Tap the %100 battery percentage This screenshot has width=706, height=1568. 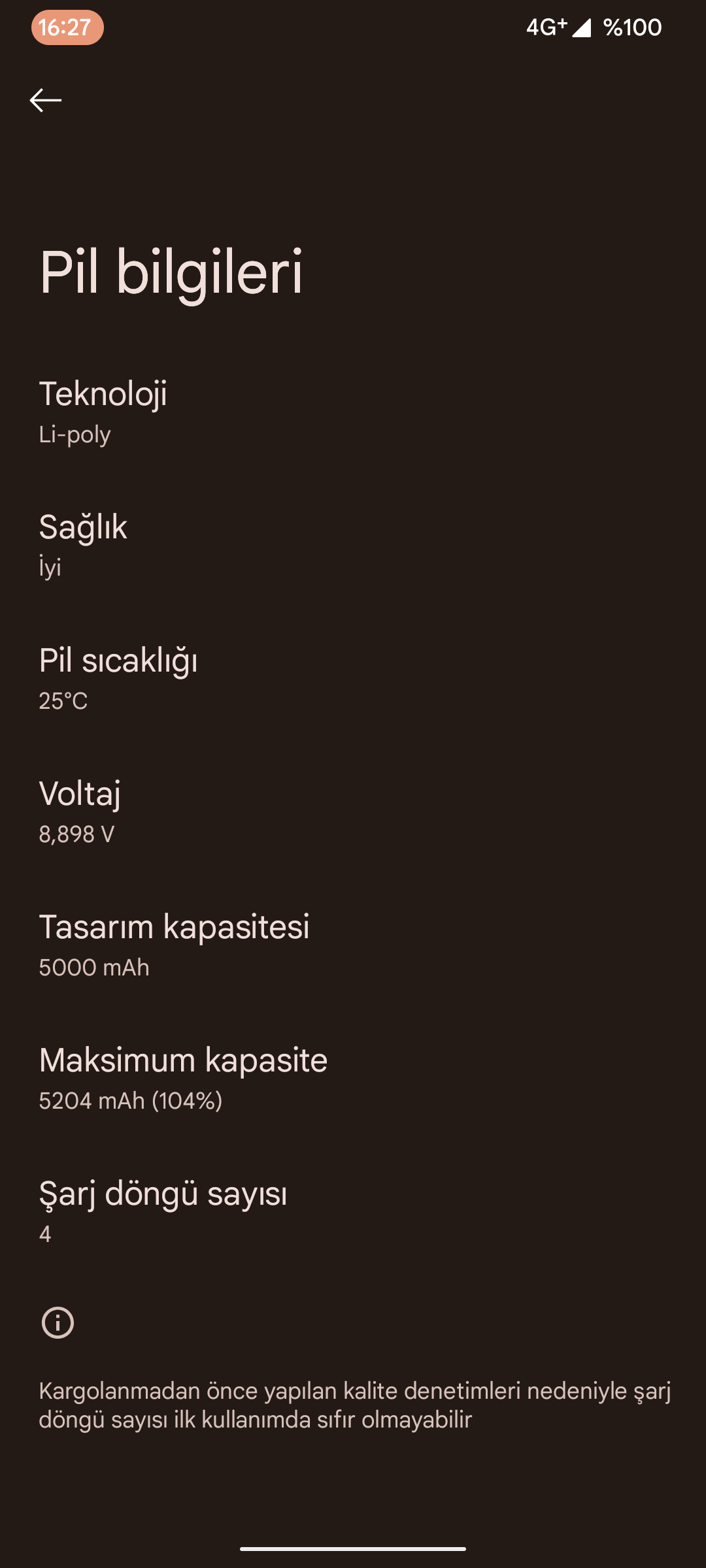[x=632, y=27]
